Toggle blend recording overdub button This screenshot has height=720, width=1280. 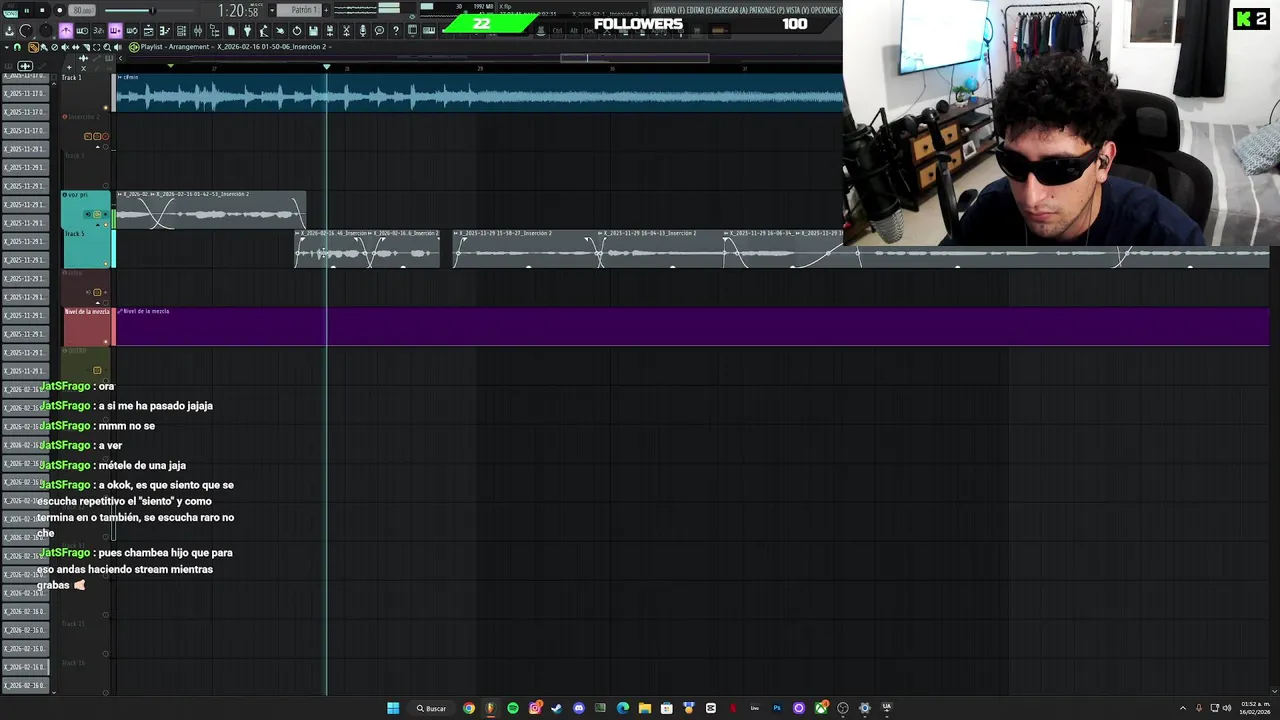pos(115,31)
